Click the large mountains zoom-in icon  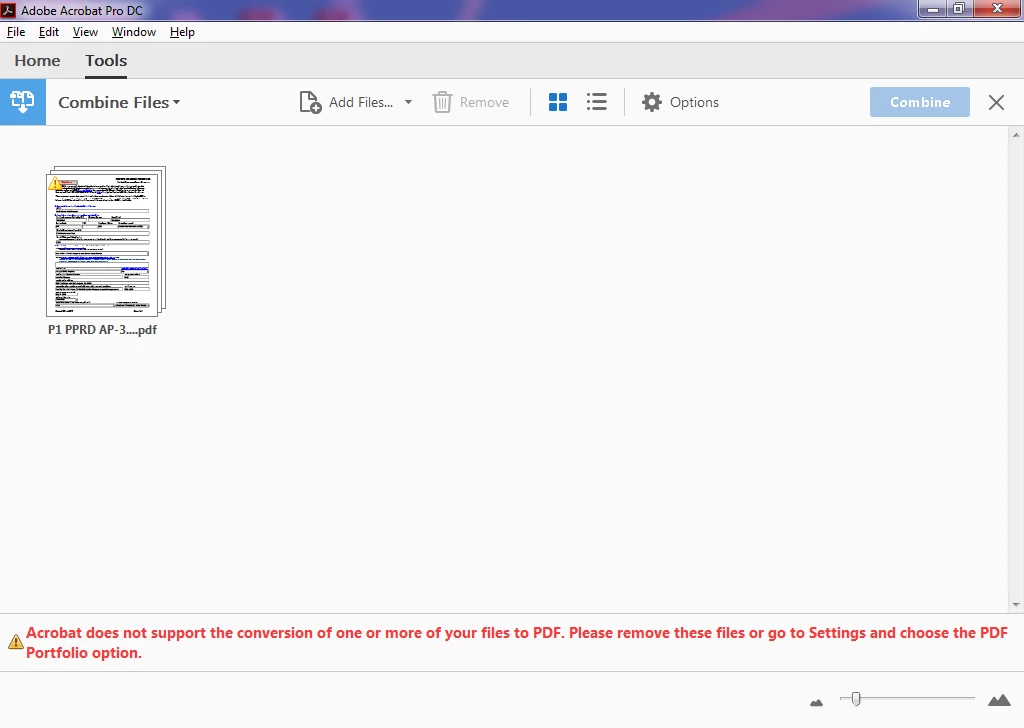(999, 700)
